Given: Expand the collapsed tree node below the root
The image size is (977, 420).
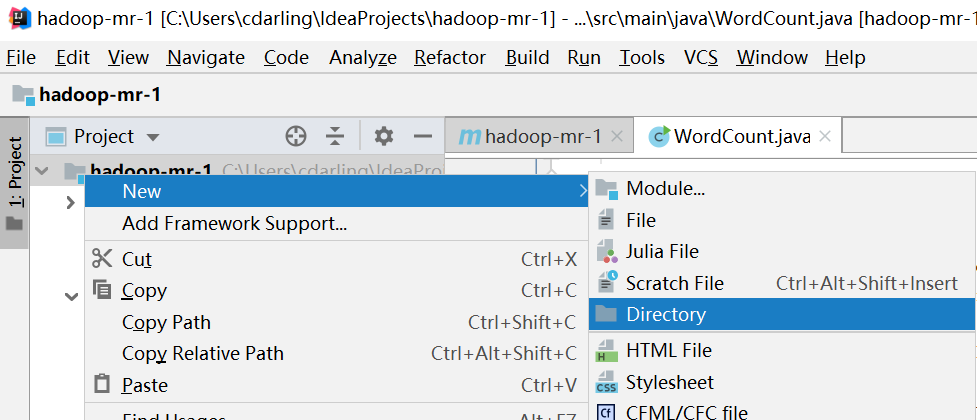Looking at the screenshot, I should [70, 202].
